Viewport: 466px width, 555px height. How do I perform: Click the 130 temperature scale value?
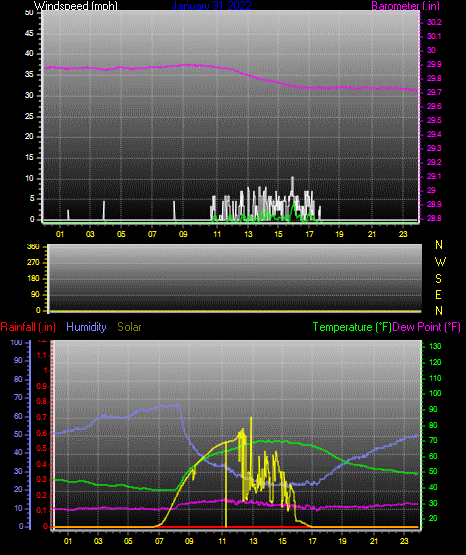[x=435, y=346]
